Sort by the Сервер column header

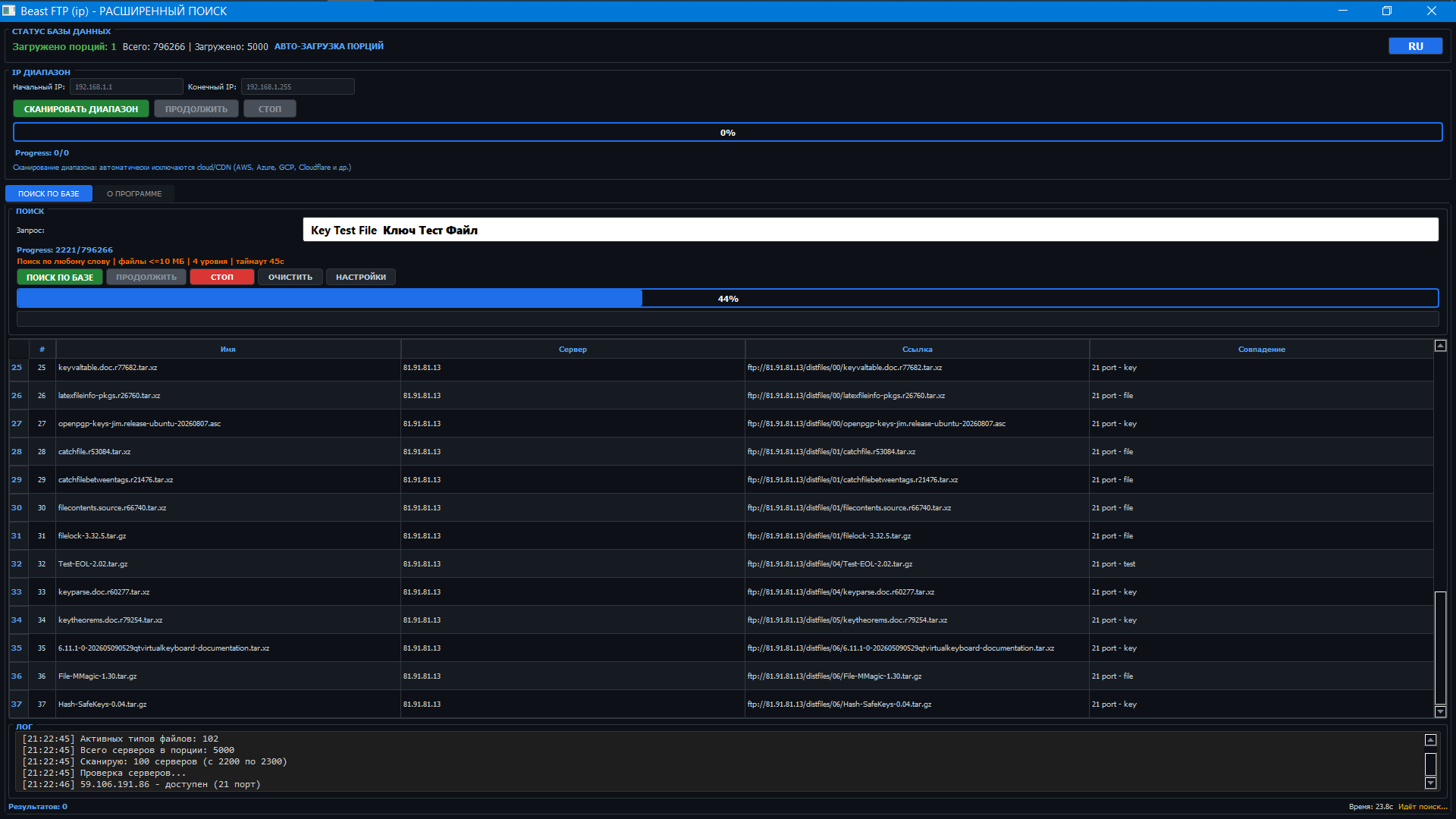pyautogui.click(x=573, y=350)
